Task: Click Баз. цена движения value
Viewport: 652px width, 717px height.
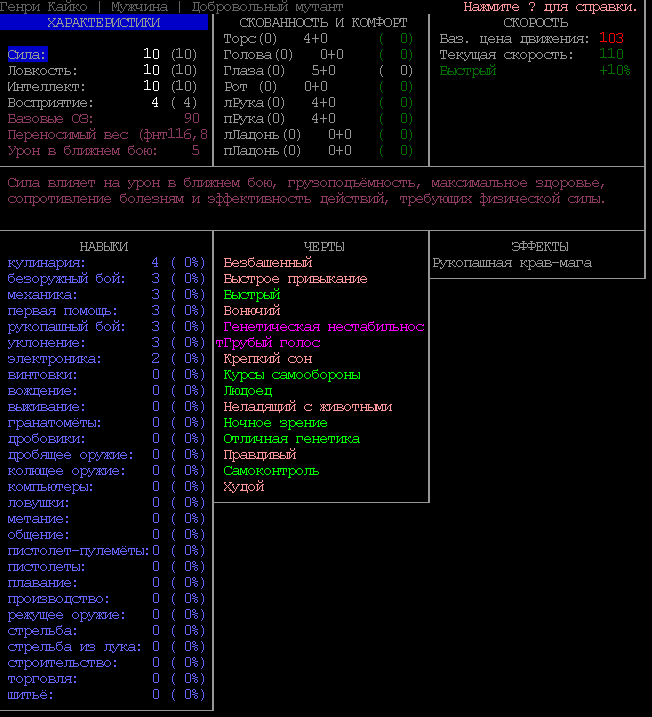Action: click(x=611, y=38)
